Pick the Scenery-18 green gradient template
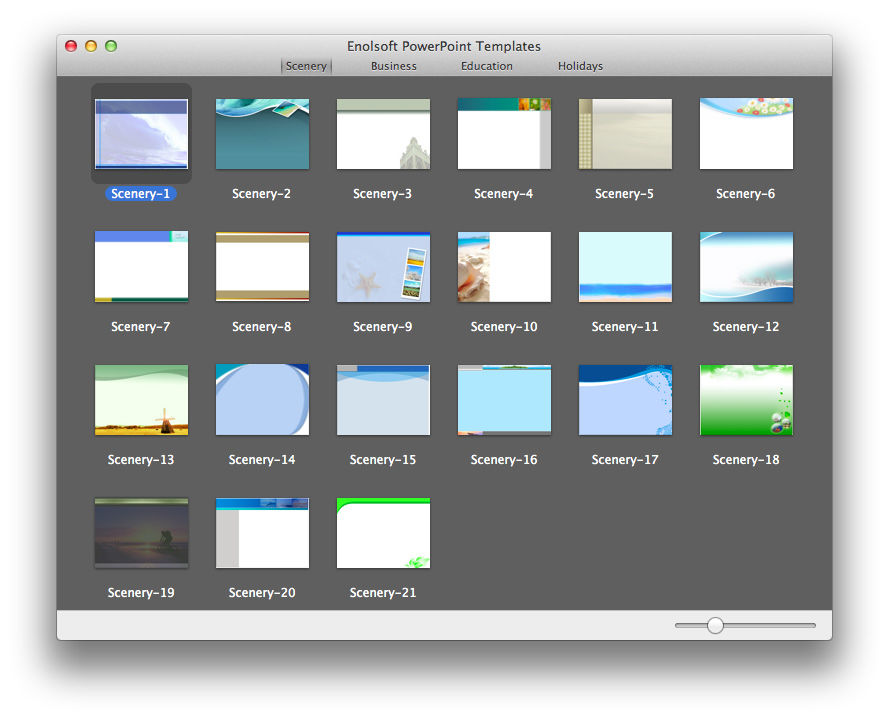This screenshot has height=719, width=889. point(746,400)
